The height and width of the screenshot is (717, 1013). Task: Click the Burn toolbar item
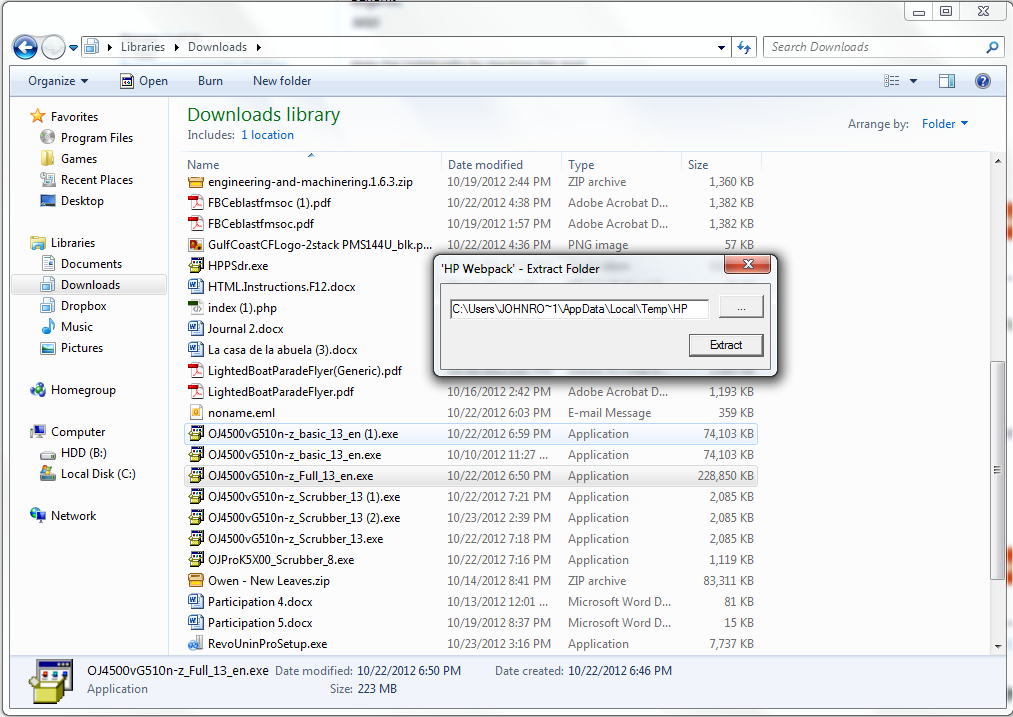[210, 81]
